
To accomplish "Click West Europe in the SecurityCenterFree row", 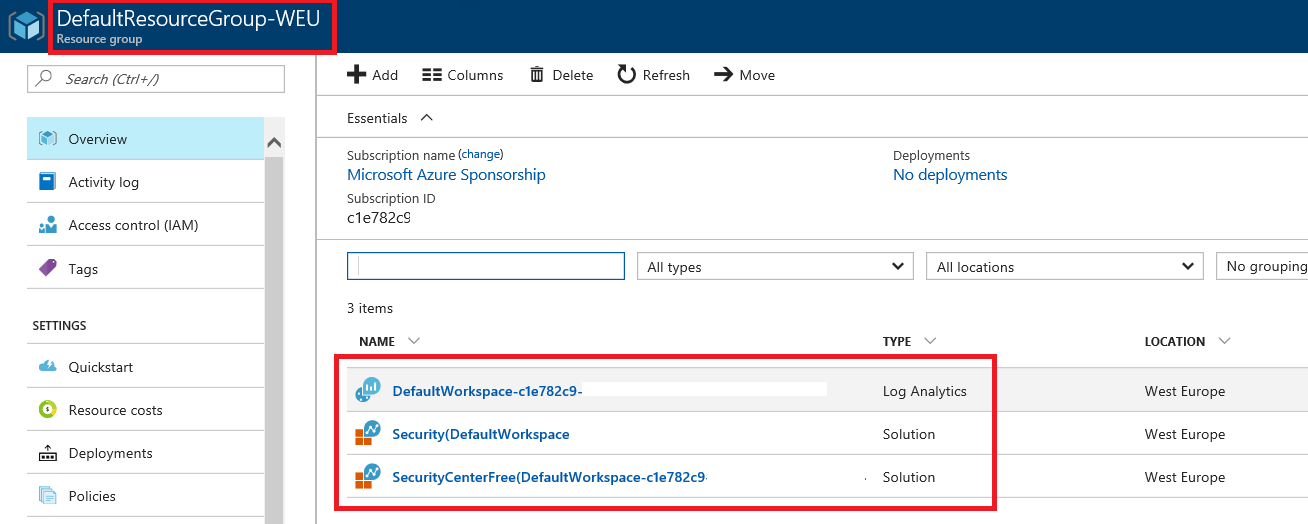I will click(x=1185, y=477).
